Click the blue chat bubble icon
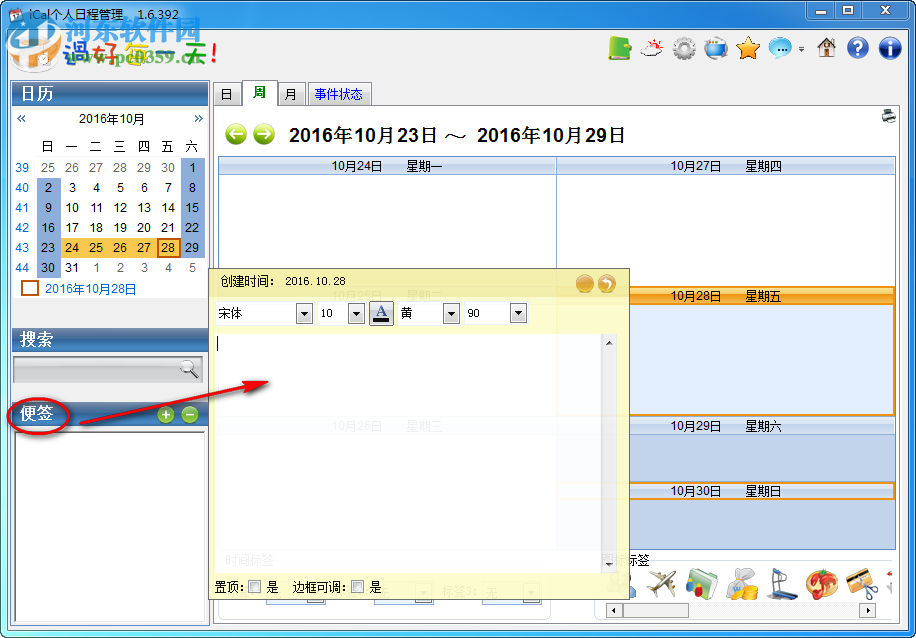Image resolution: width=916 pixels, height=638 pixels. 780,48
